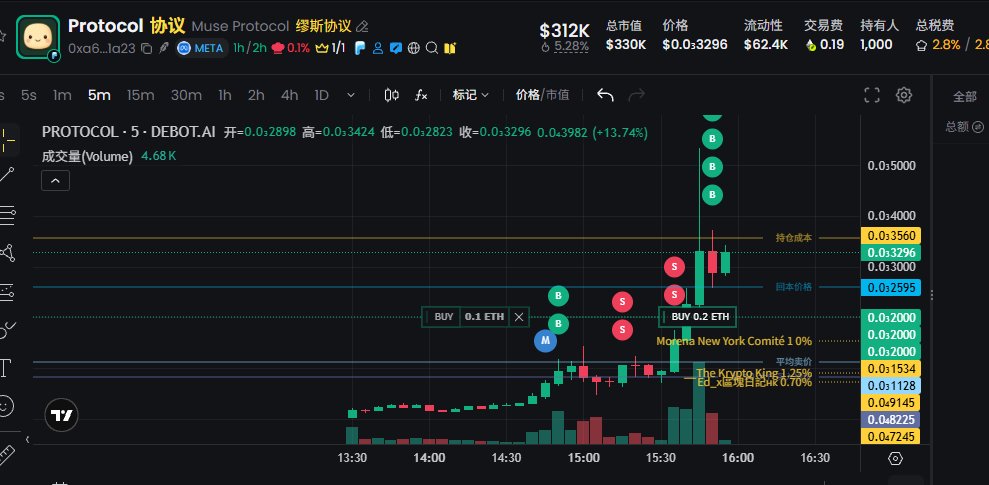This screenshot has height=485, width=989.
Task: Open chart settings gear icon
Action: tap(904, 95)
